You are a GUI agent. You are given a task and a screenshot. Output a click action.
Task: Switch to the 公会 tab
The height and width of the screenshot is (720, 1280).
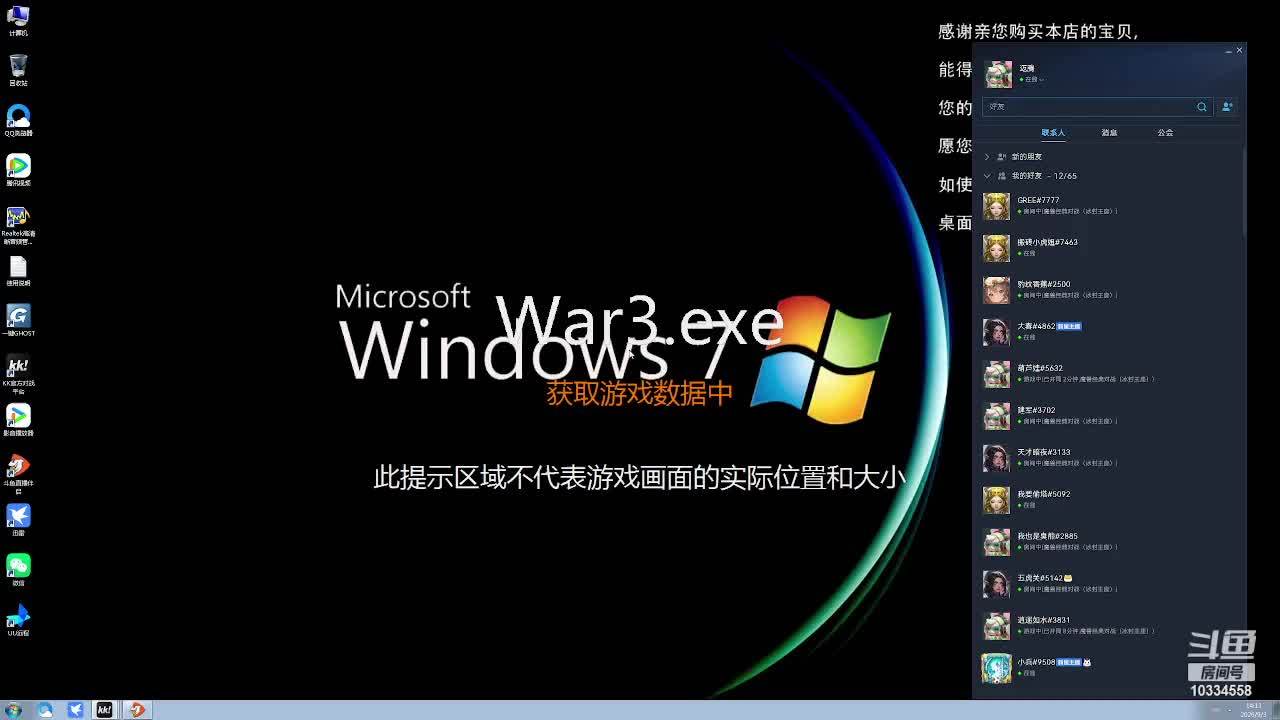pos(1165,132)
